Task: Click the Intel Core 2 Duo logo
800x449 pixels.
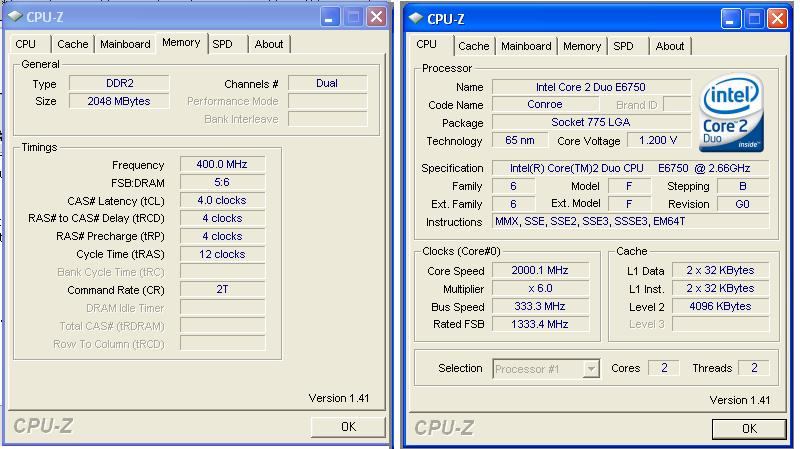Action: (x=732, y=113)
